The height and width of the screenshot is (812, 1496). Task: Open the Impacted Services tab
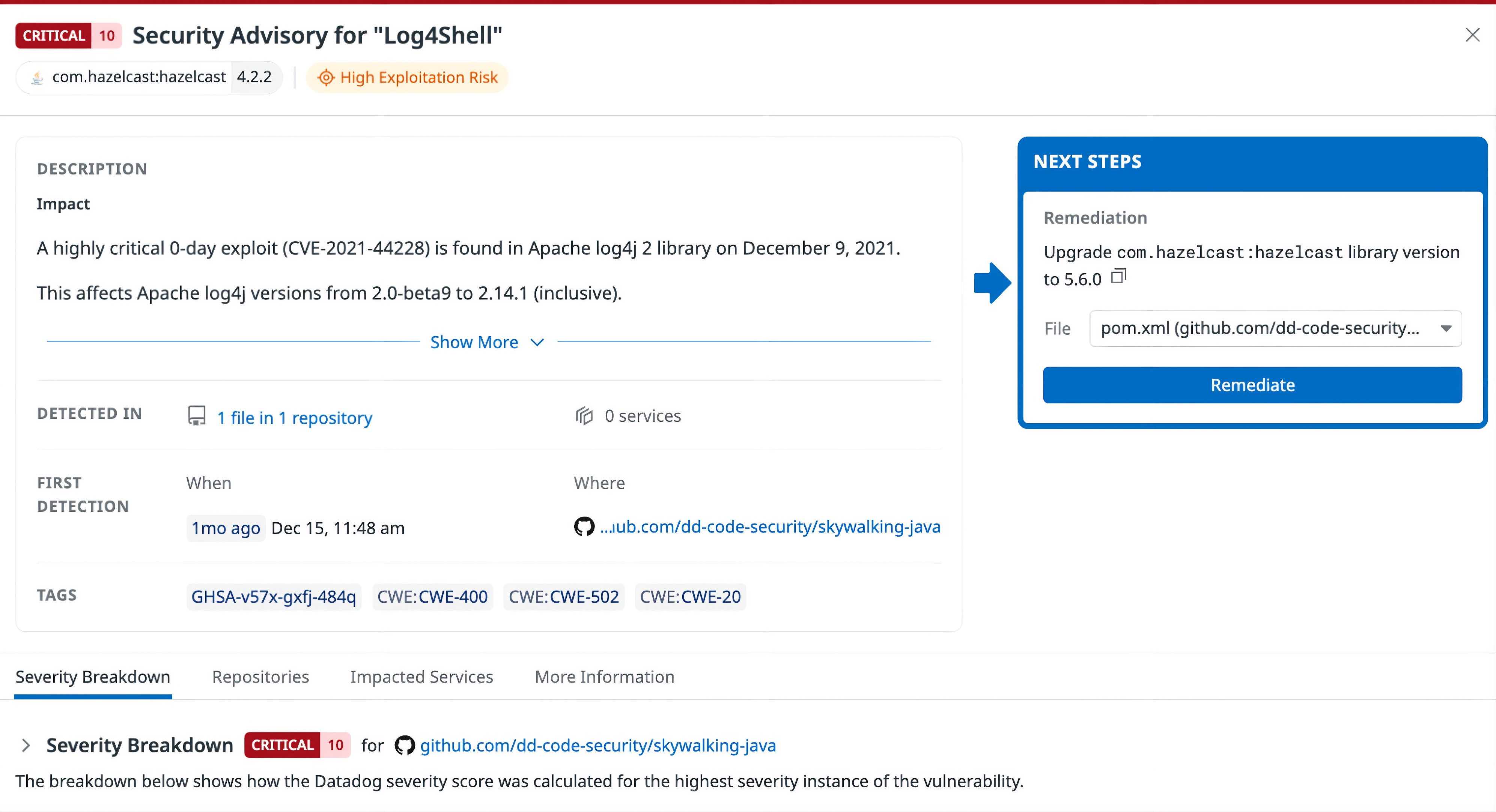[x=421, y=677]
